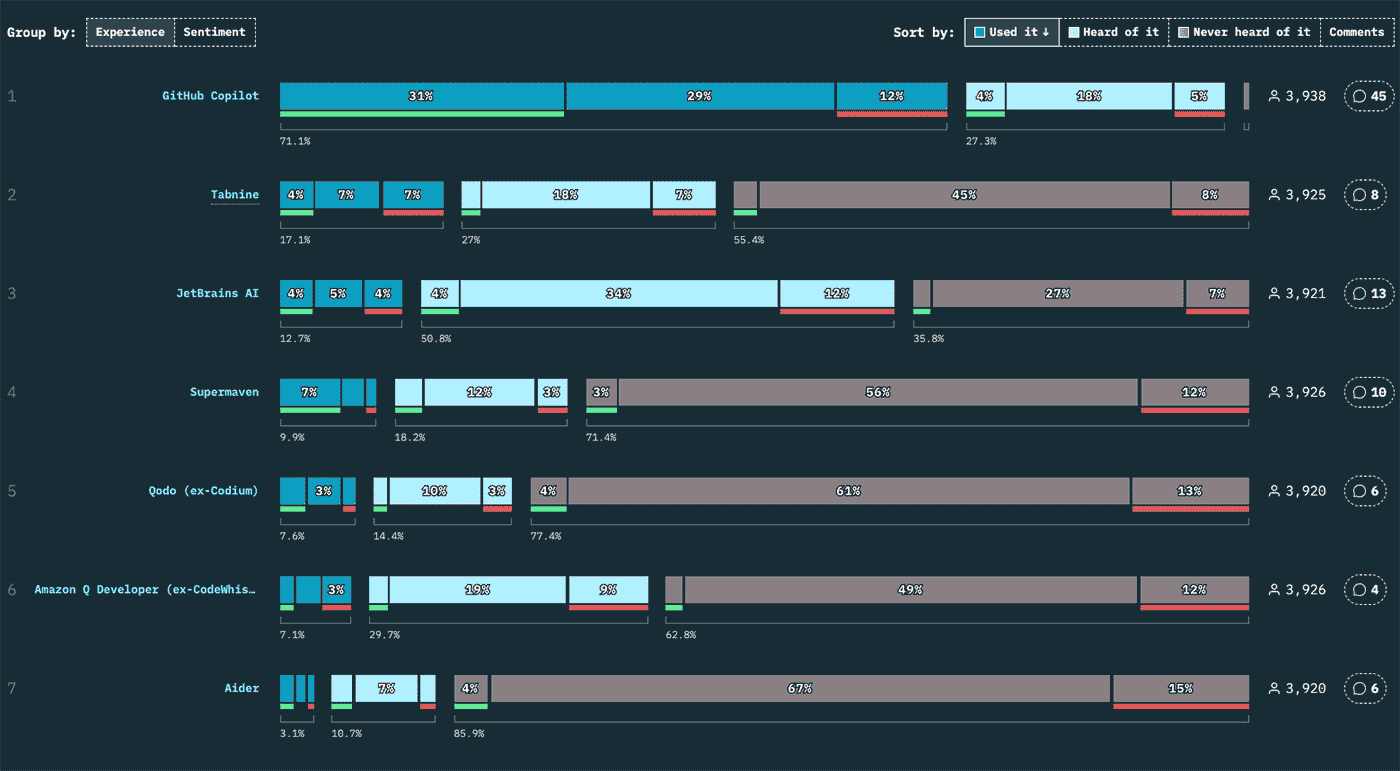This screenshot has height=771, width=1400.
Task: Follow the JetBrains AI link
Action: pyautogui.click(x=218, y=294)
